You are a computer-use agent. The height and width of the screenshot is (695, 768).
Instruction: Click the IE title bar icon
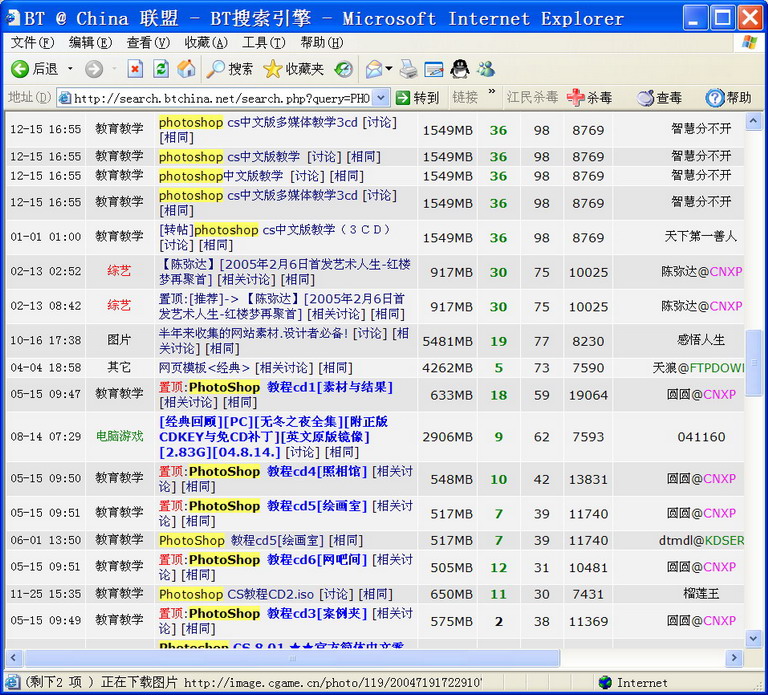click(13, 19)
